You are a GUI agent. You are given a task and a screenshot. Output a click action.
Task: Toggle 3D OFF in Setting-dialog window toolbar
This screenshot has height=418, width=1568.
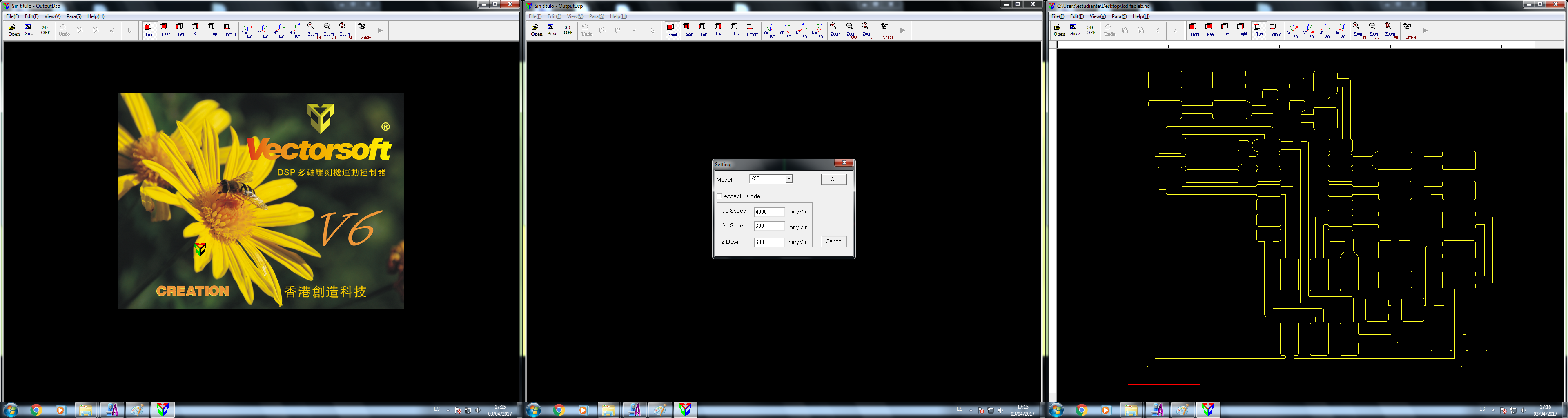pos(568,30)
